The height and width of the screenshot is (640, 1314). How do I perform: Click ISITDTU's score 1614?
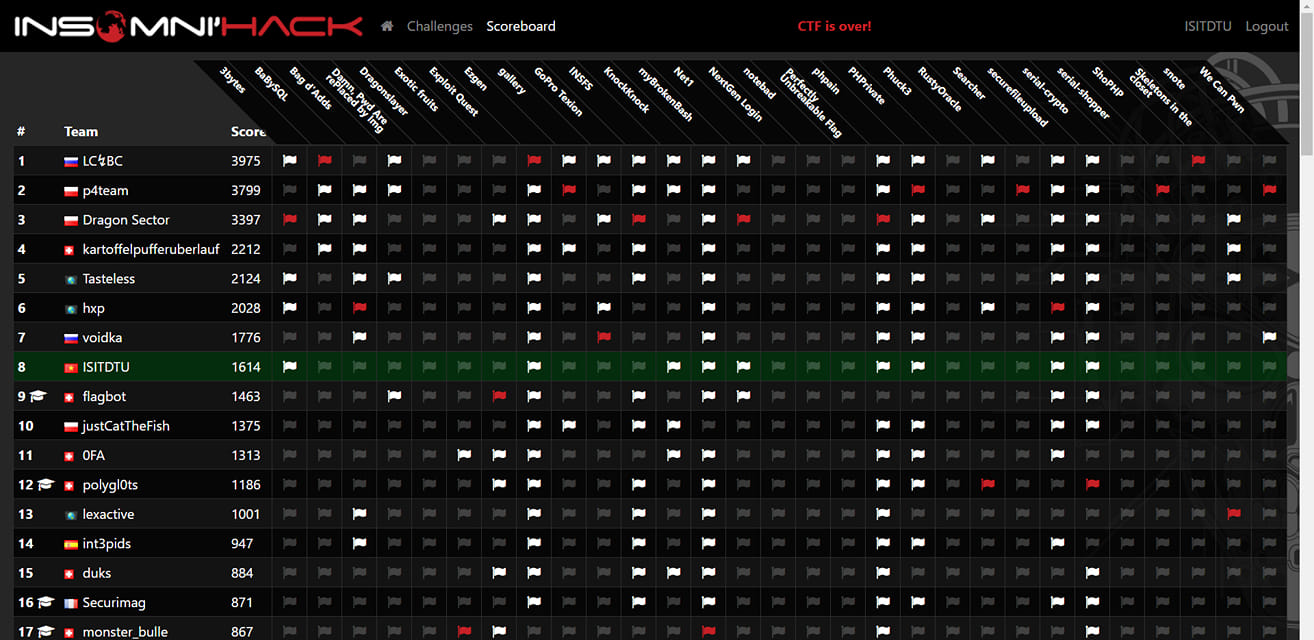pyautogui.click(x=246, y=367)
